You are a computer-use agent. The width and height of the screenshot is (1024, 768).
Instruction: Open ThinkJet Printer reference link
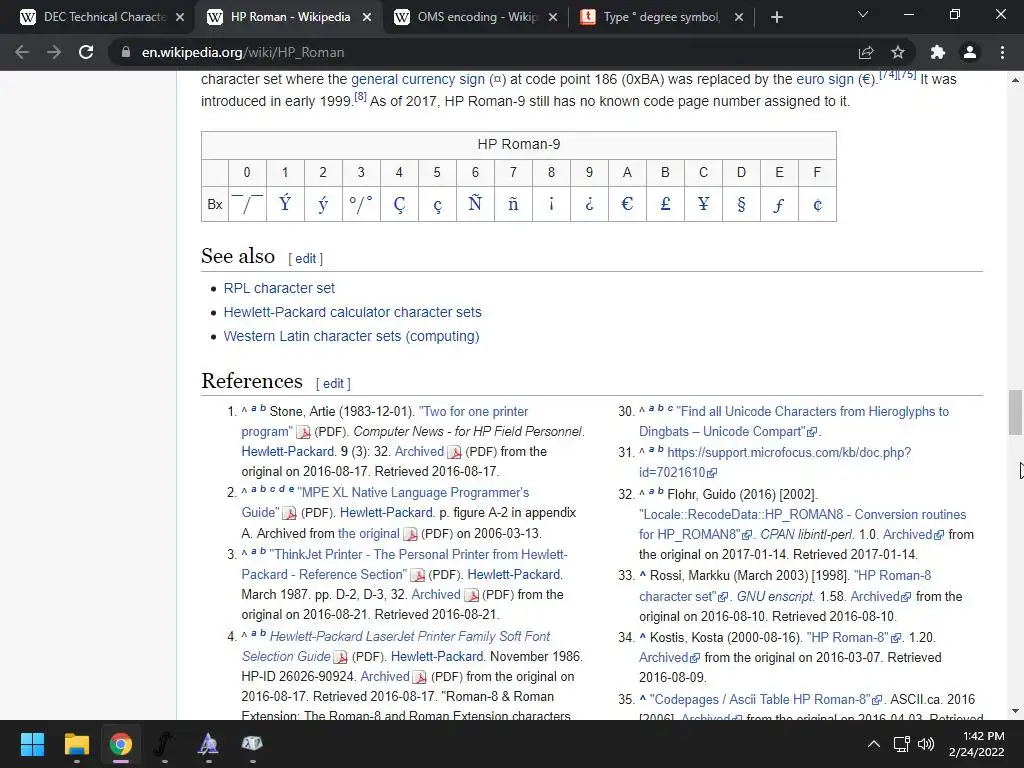point(418,554)
